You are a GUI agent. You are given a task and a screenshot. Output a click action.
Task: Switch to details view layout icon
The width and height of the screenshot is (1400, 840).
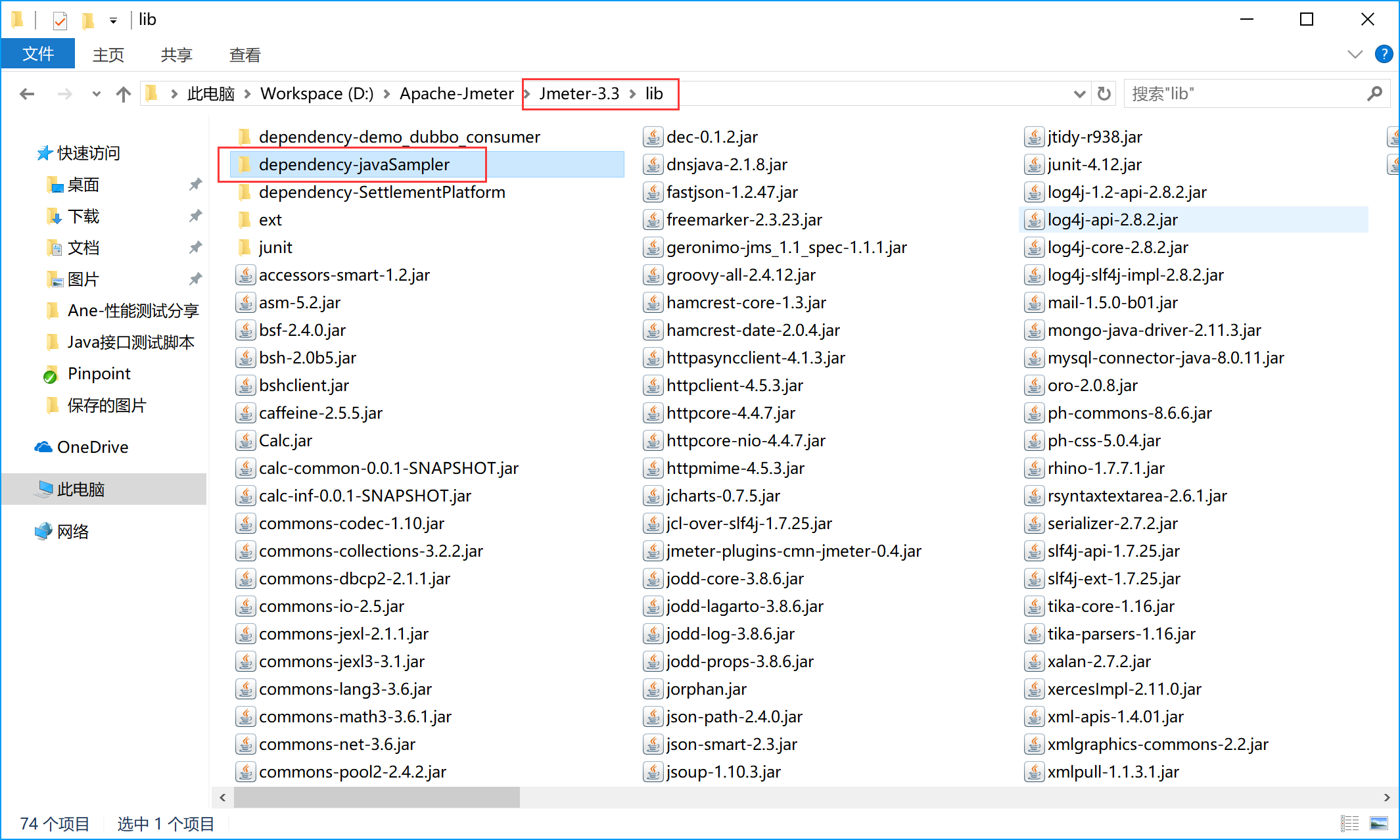(1349, 823)
